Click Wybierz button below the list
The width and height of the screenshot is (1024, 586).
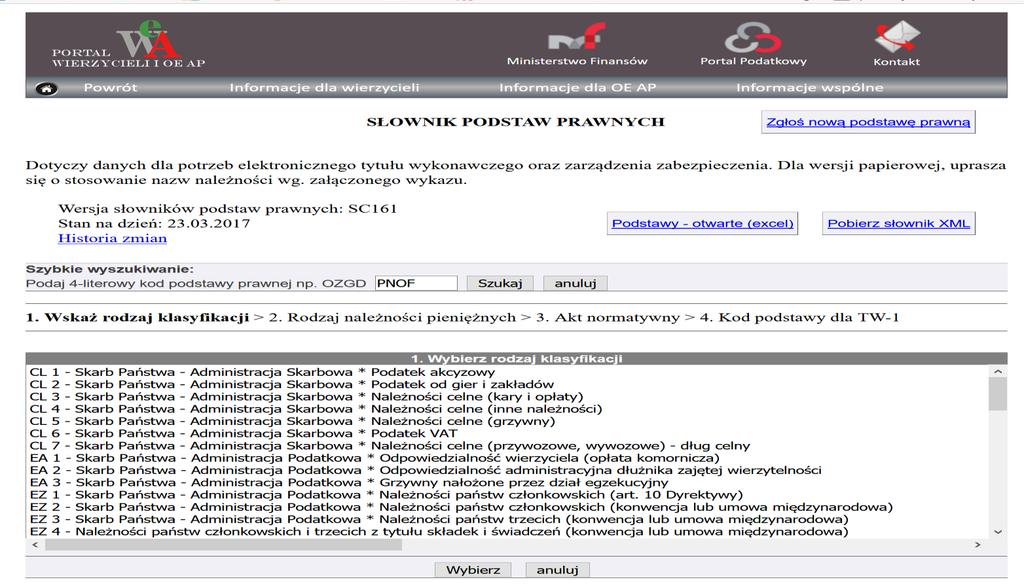(x=473, y=570)
